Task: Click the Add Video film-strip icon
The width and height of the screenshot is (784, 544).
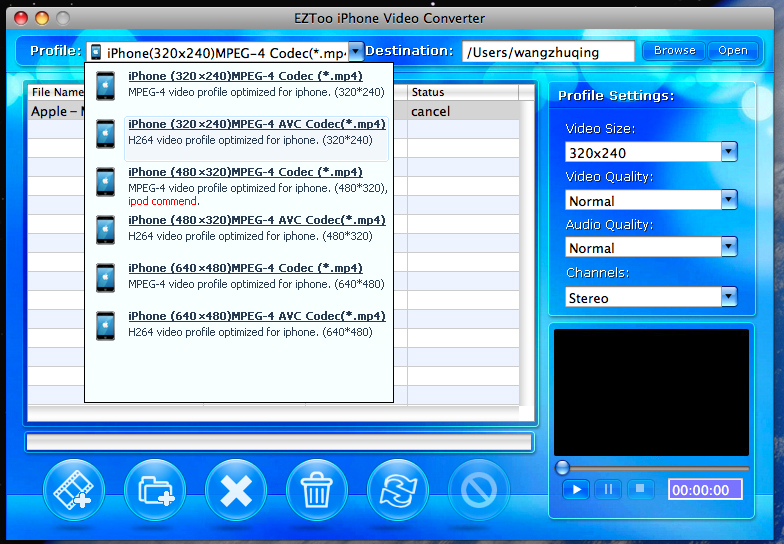Action: point(74,490)
